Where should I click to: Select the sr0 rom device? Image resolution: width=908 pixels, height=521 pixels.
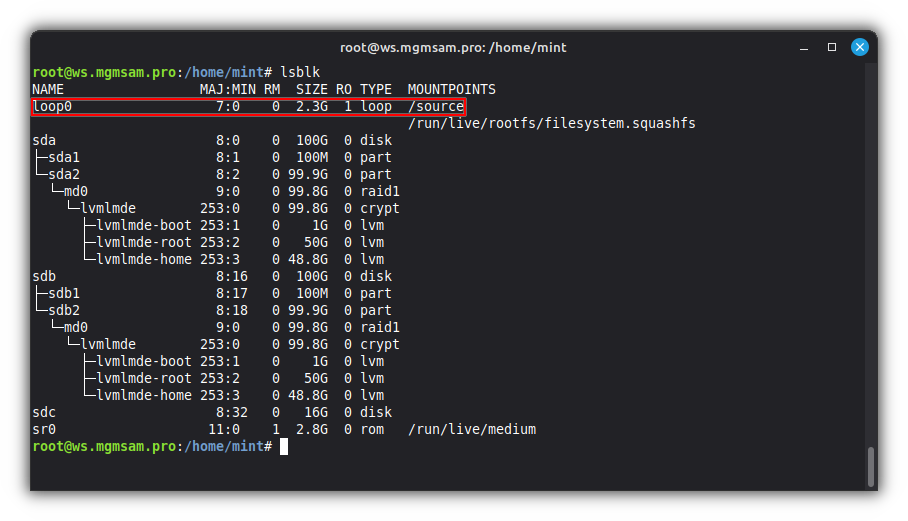click(44, 429)
